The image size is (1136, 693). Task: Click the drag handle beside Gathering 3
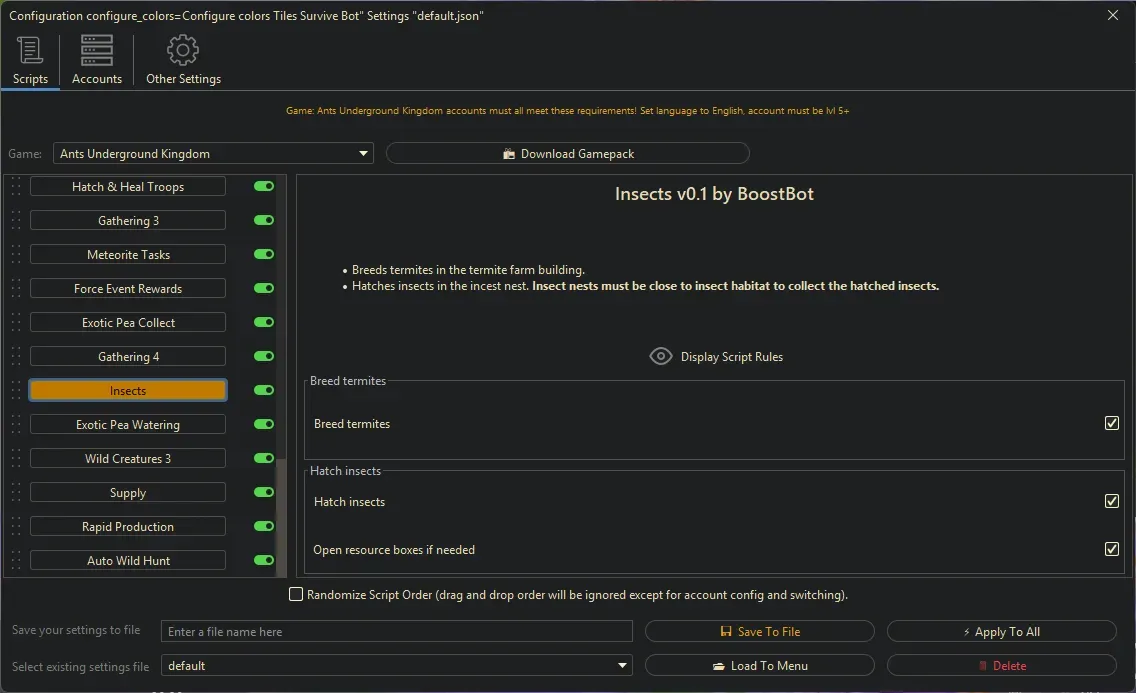(x=16, y=221)
